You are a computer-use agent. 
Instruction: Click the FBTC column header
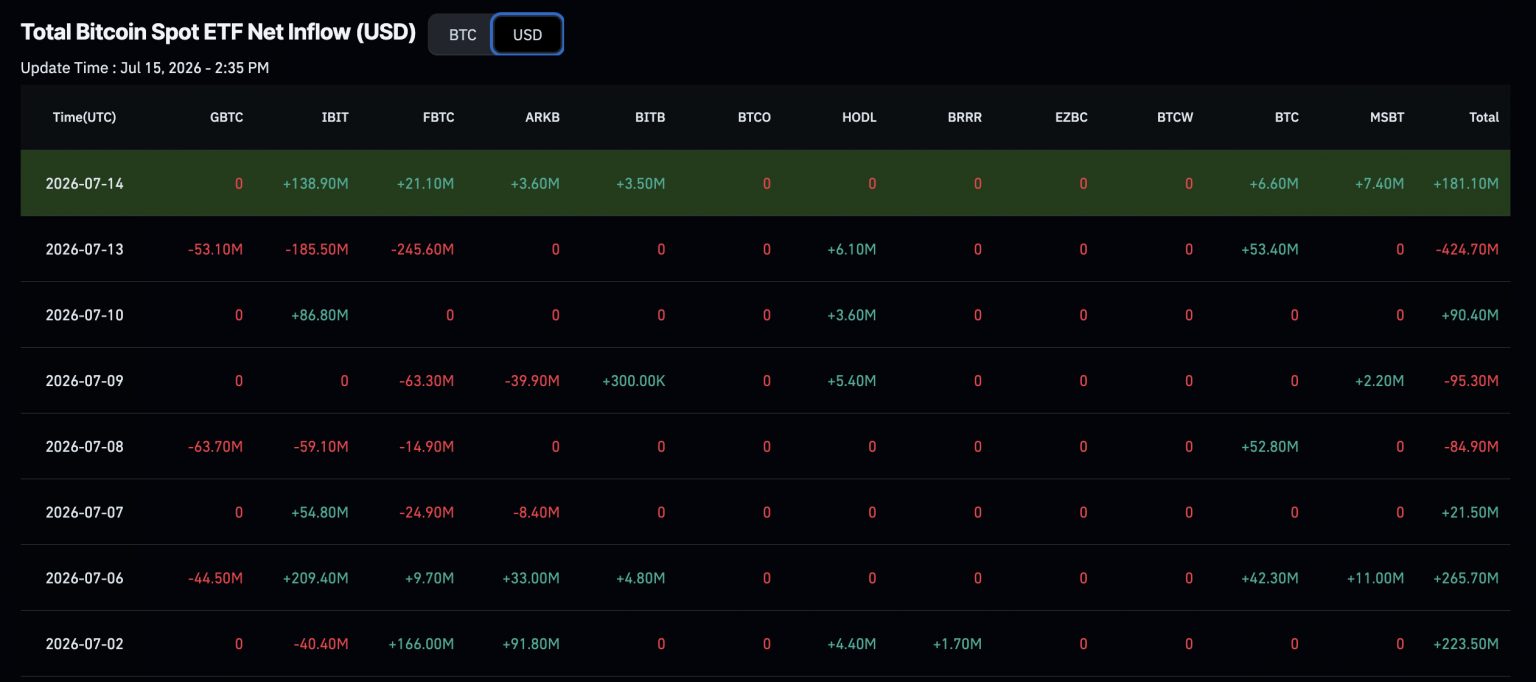click(x=438, y=117)
